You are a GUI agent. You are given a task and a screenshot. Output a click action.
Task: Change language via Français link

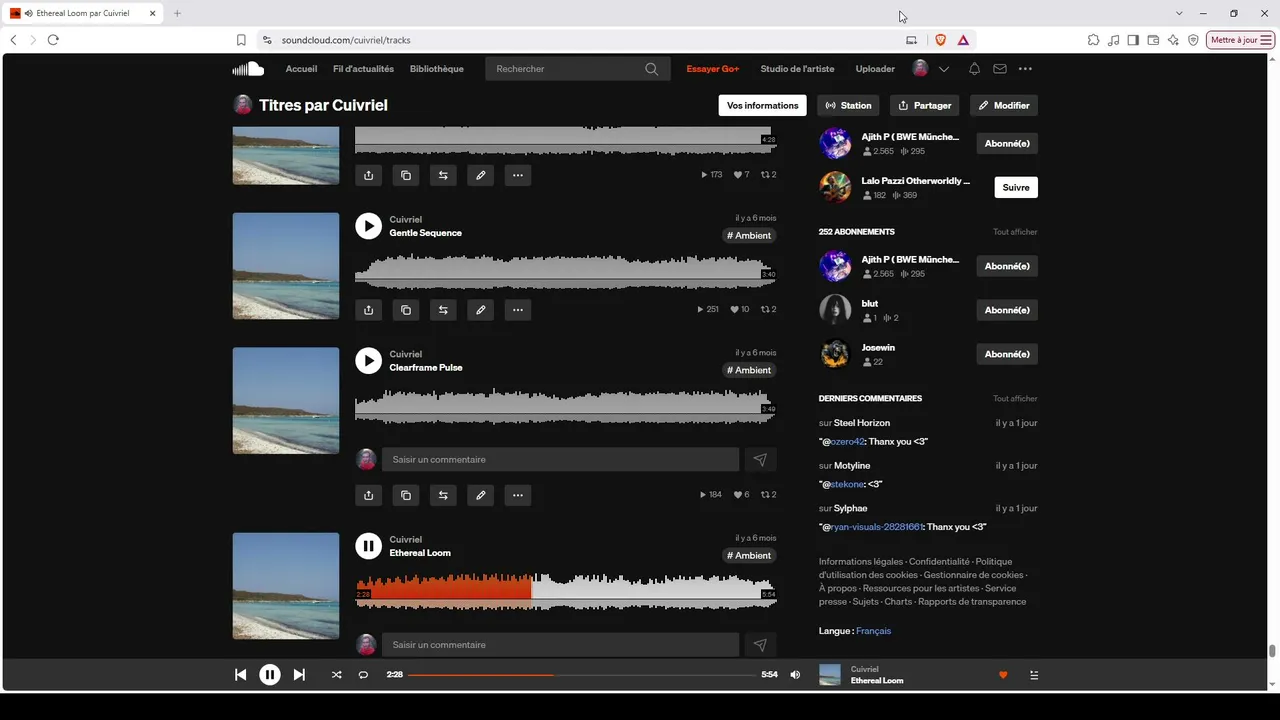[x=874, y=631]
